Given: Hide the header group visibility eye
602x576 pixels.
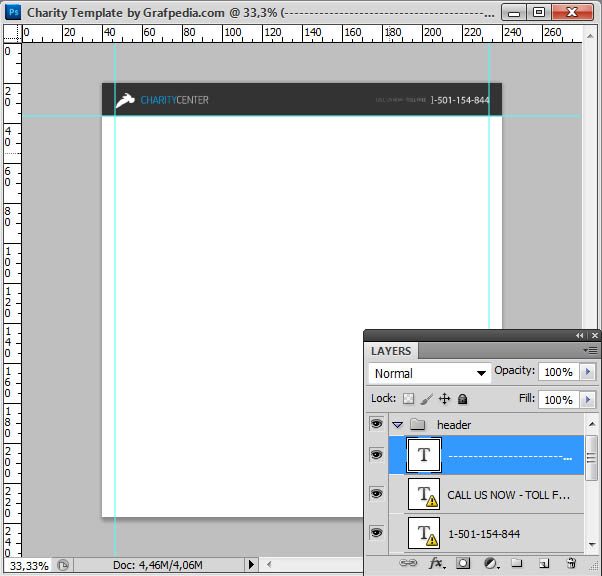Looking at the screenshot, I should (x=376, y=424).
